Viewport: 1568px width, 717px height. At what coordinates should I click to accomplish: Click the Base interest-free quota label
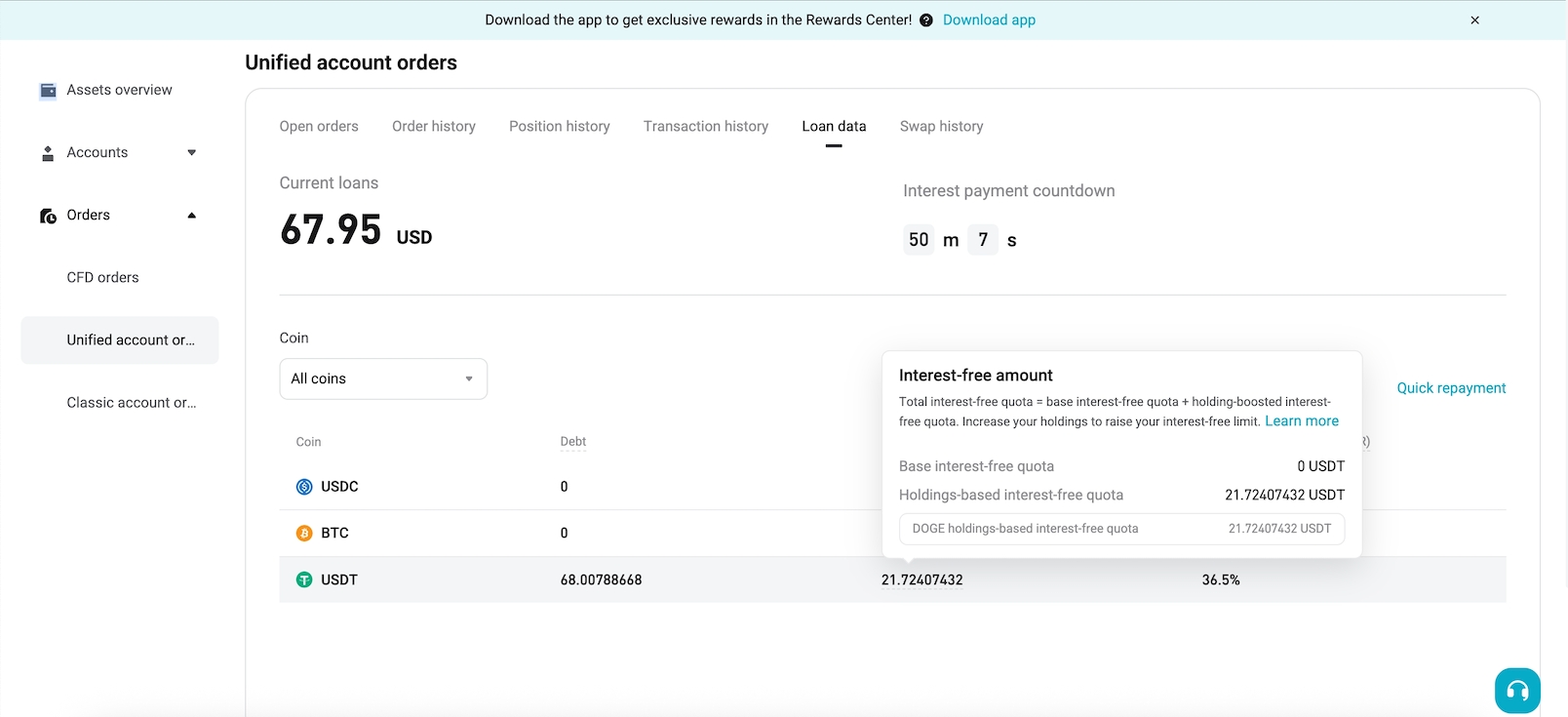point(976,466)
